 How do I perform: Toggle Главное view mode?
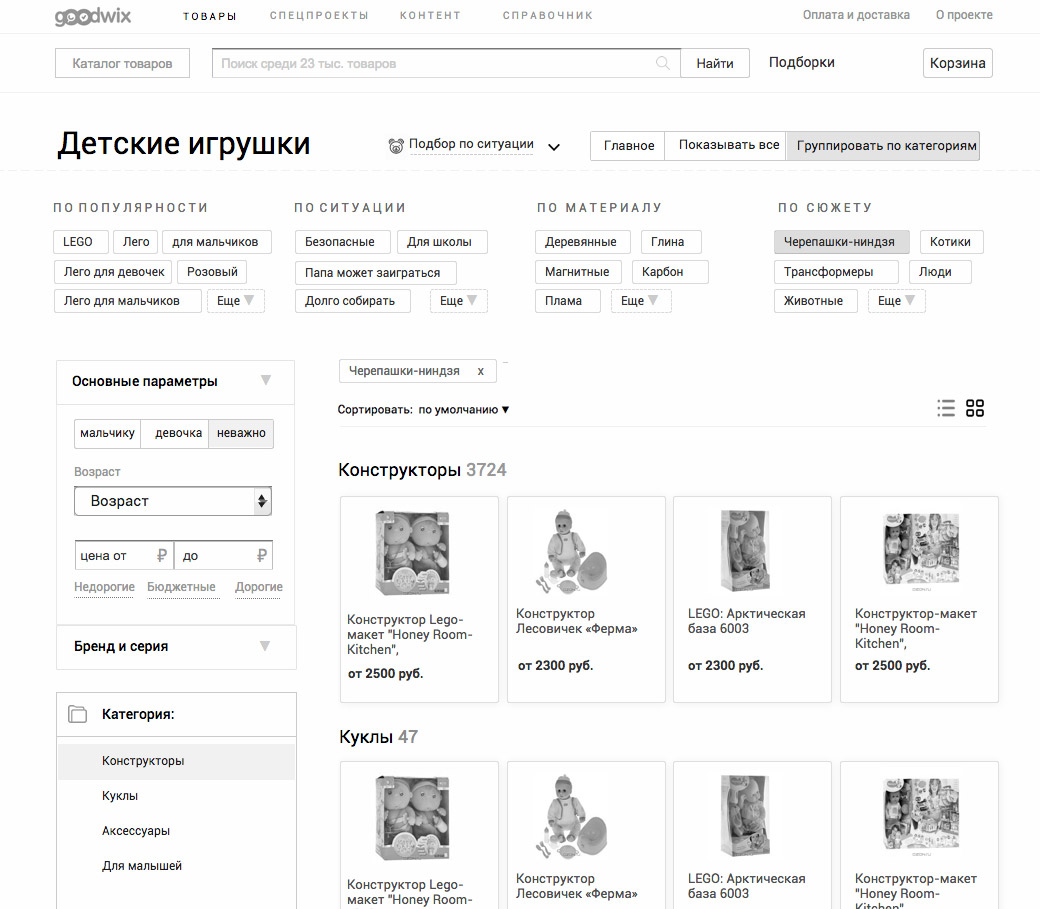628,145
